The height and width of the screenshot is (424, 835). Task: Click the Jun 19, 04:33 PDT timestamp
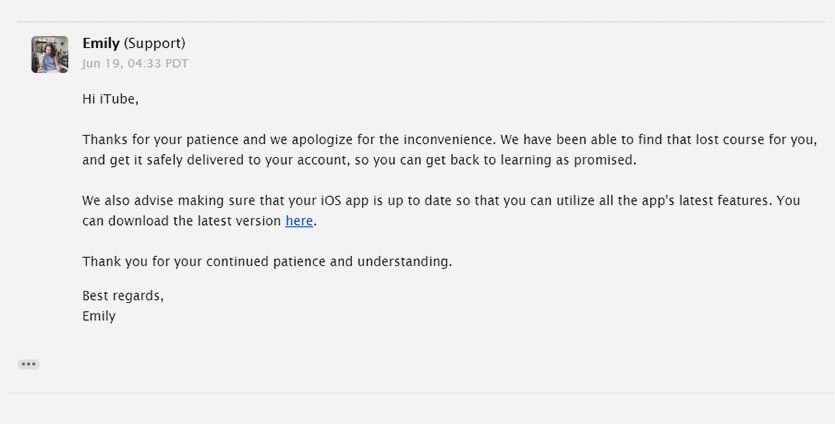[x=135, y=63]
